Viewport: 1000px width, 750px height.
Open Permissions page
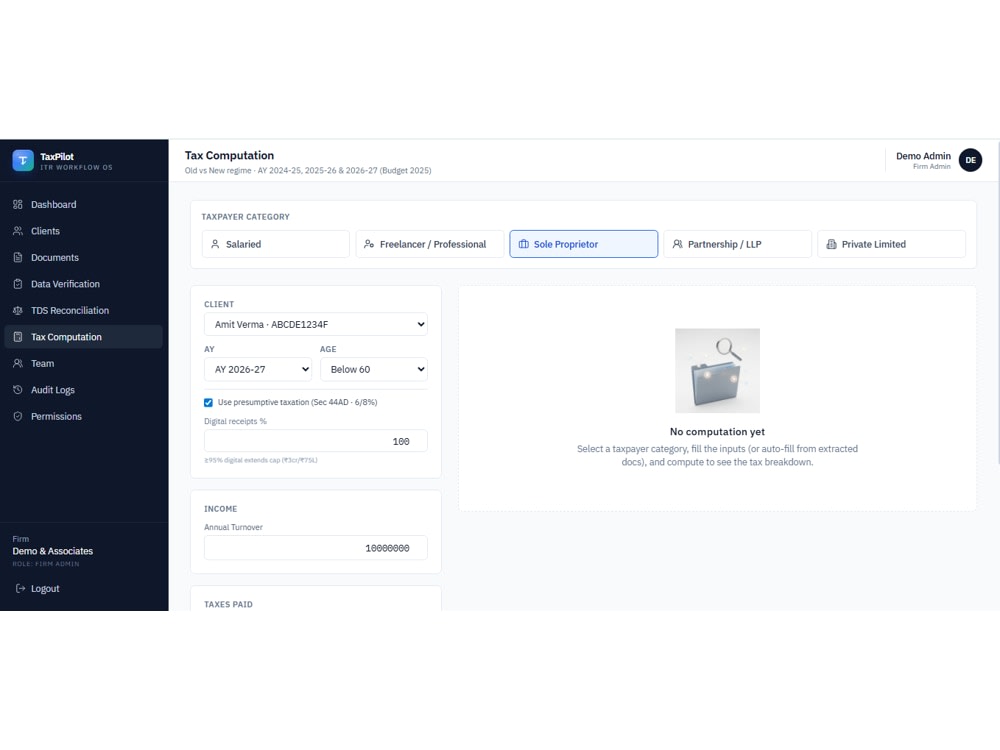(84, 416)
